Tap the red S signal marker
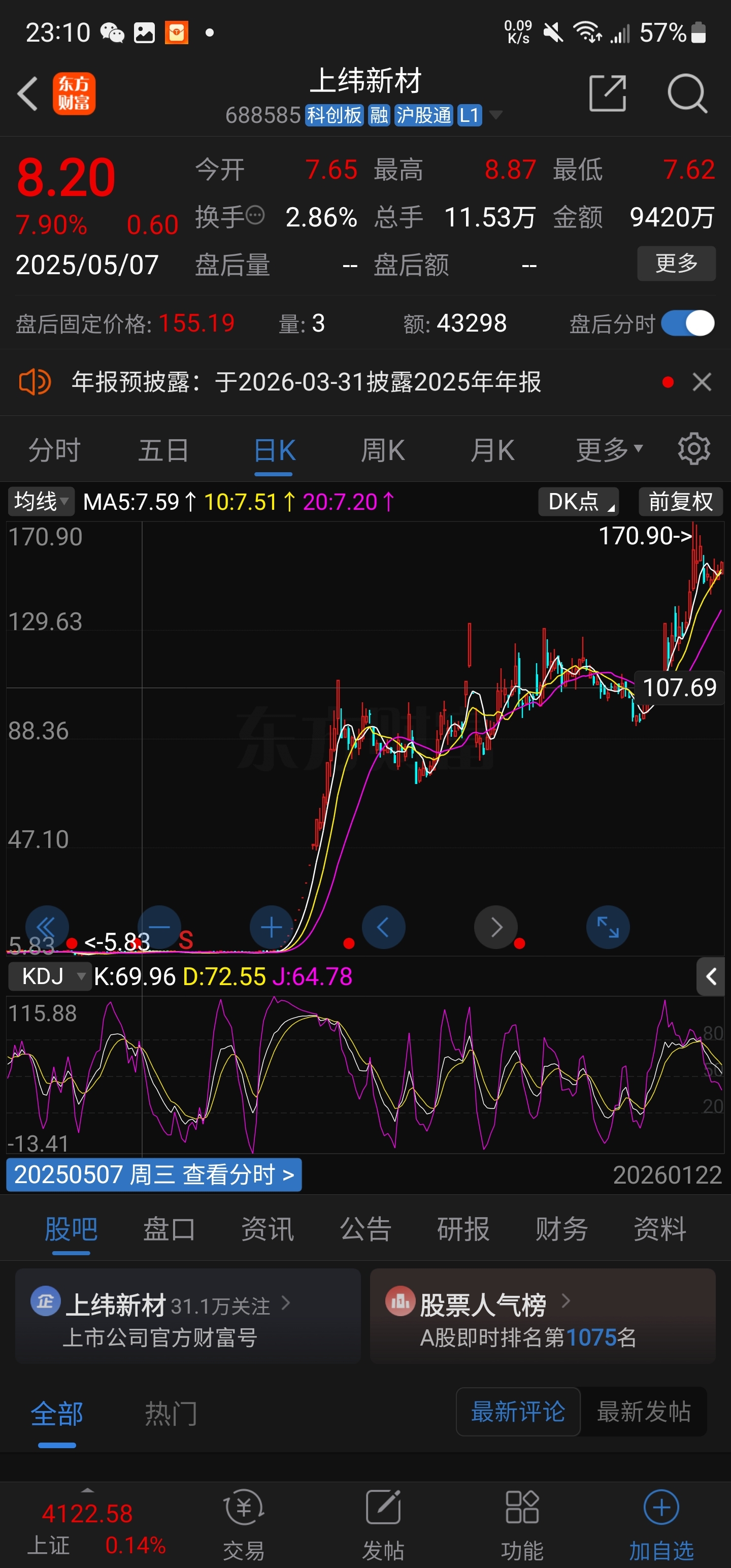 point(186,940)
